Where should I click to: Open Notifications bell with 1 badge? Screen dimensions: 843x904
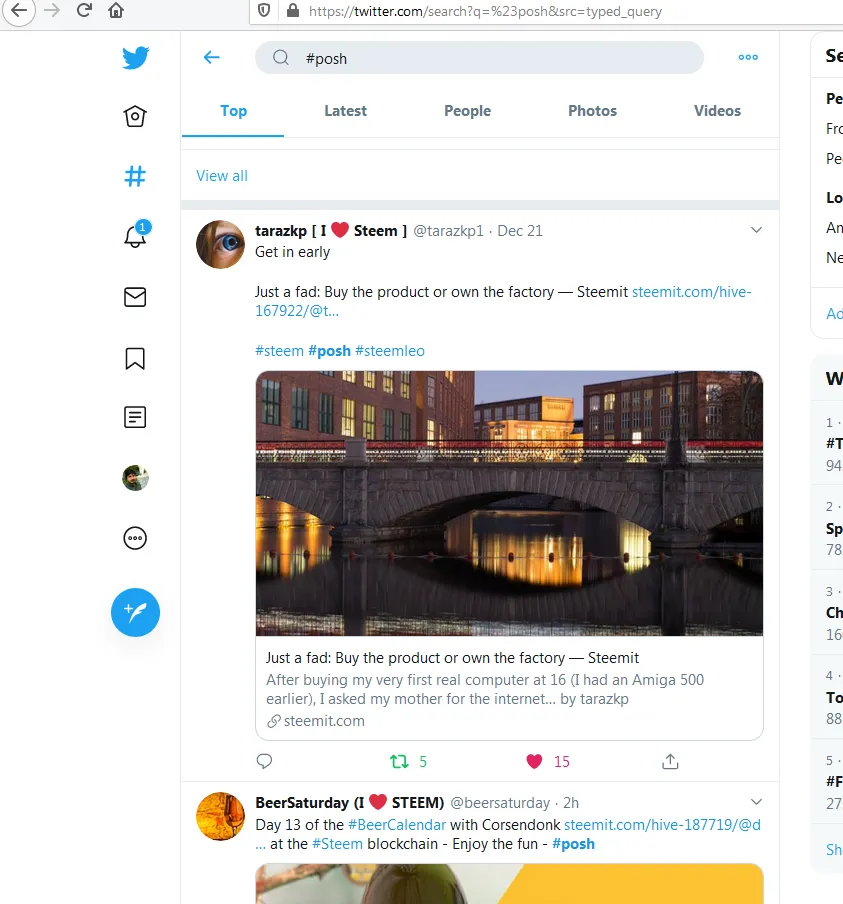[136, 235]
